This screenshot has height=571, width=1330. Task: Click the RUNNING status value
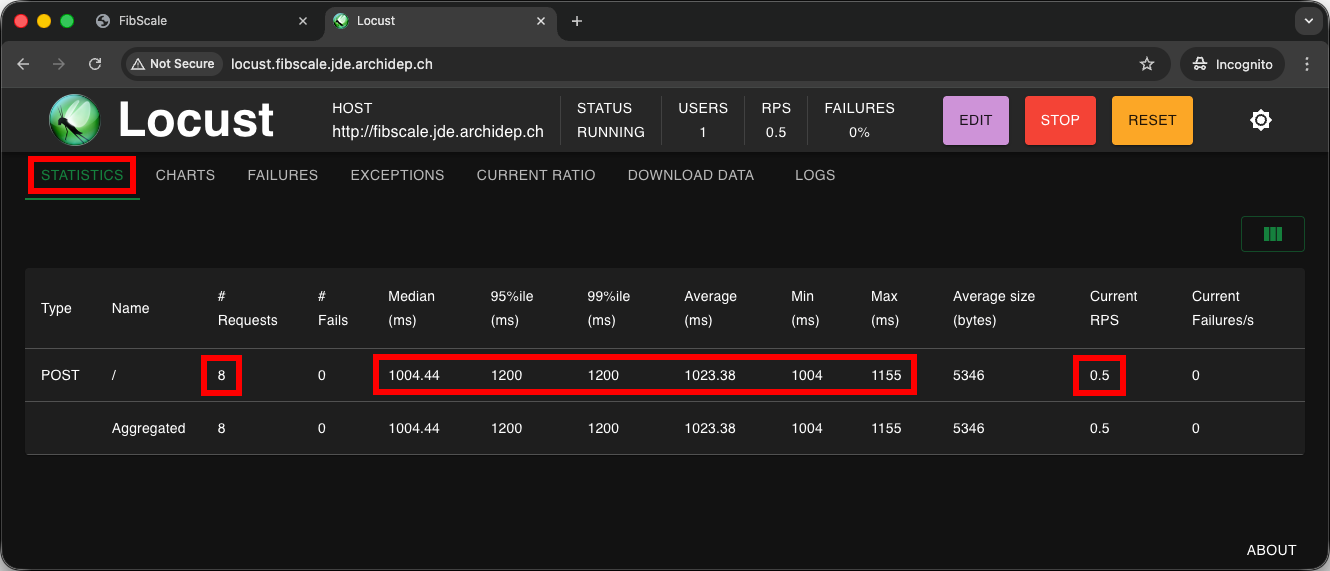(x=611, y=132)
